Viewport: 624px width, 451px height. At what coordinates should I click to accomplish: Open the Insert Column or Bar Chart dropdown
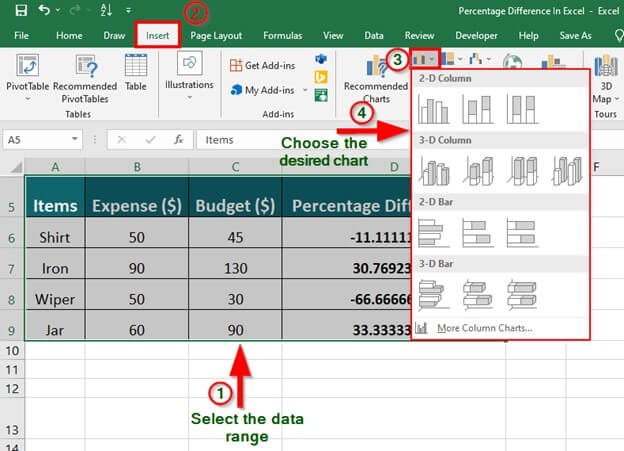click(425, 59)
